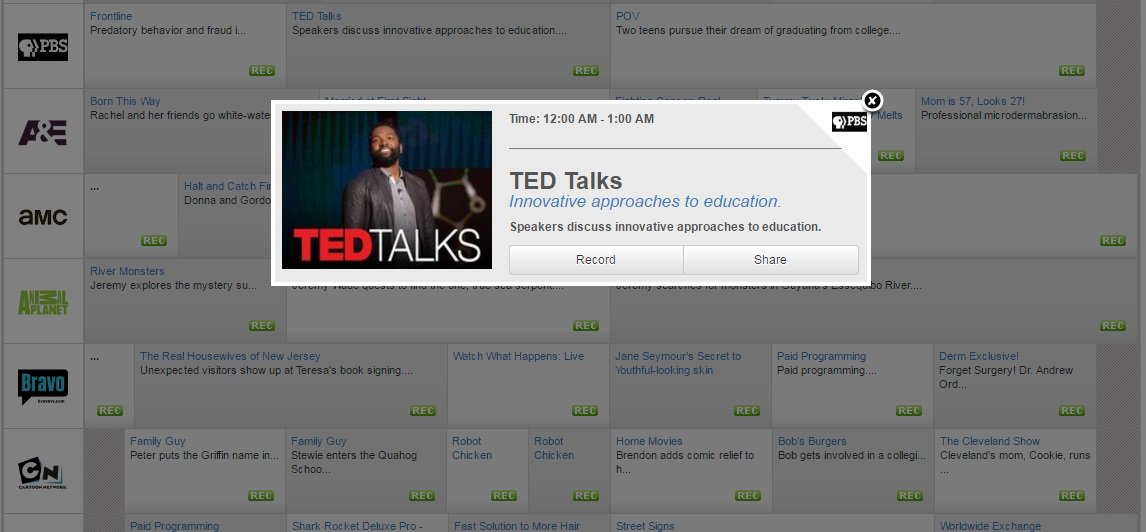Open Shark Rocket Deluxe Pro listing
Viewport: 1146px width, 532px height.
click(357, 526)
